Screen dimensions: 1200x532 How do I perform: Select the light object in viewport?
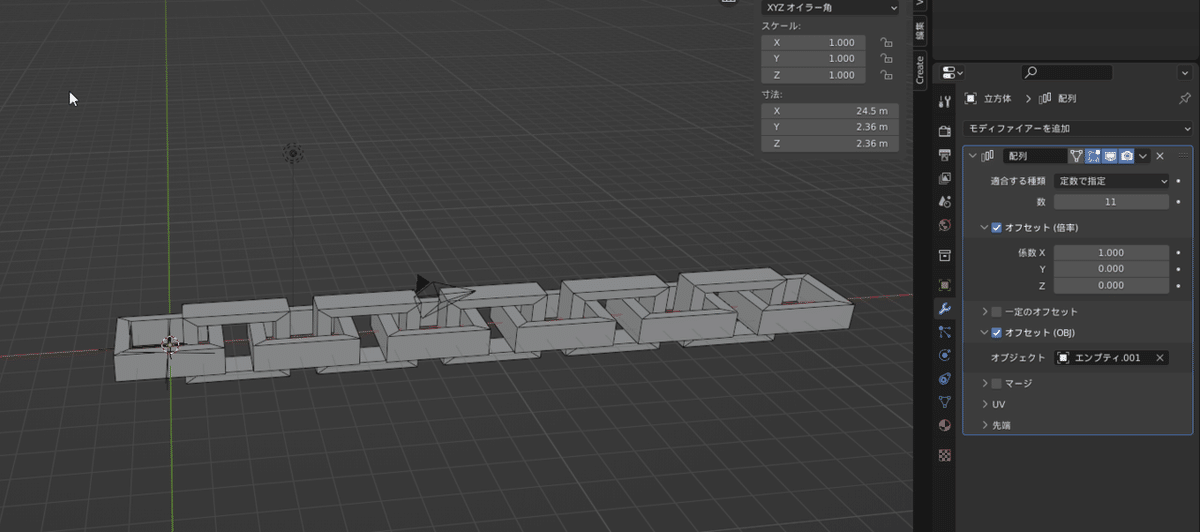click(x=292, y=153)
